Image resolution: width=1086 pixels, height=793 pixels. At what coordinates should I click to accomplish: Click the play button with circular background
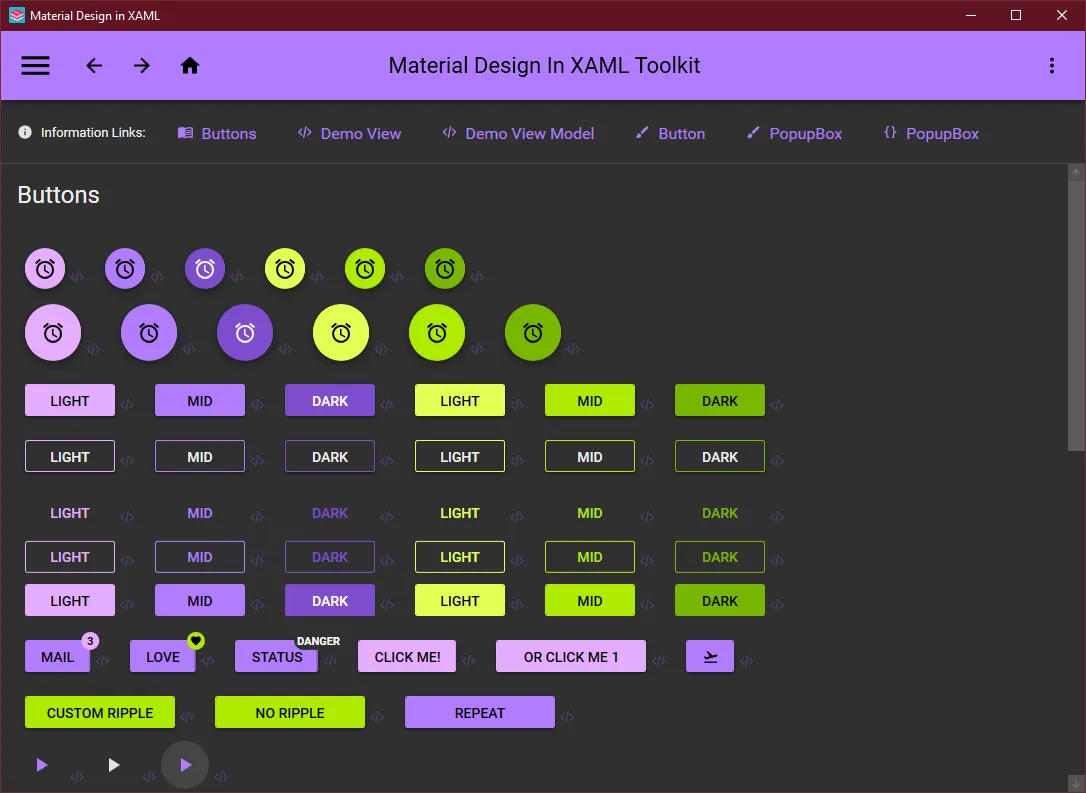185,765
